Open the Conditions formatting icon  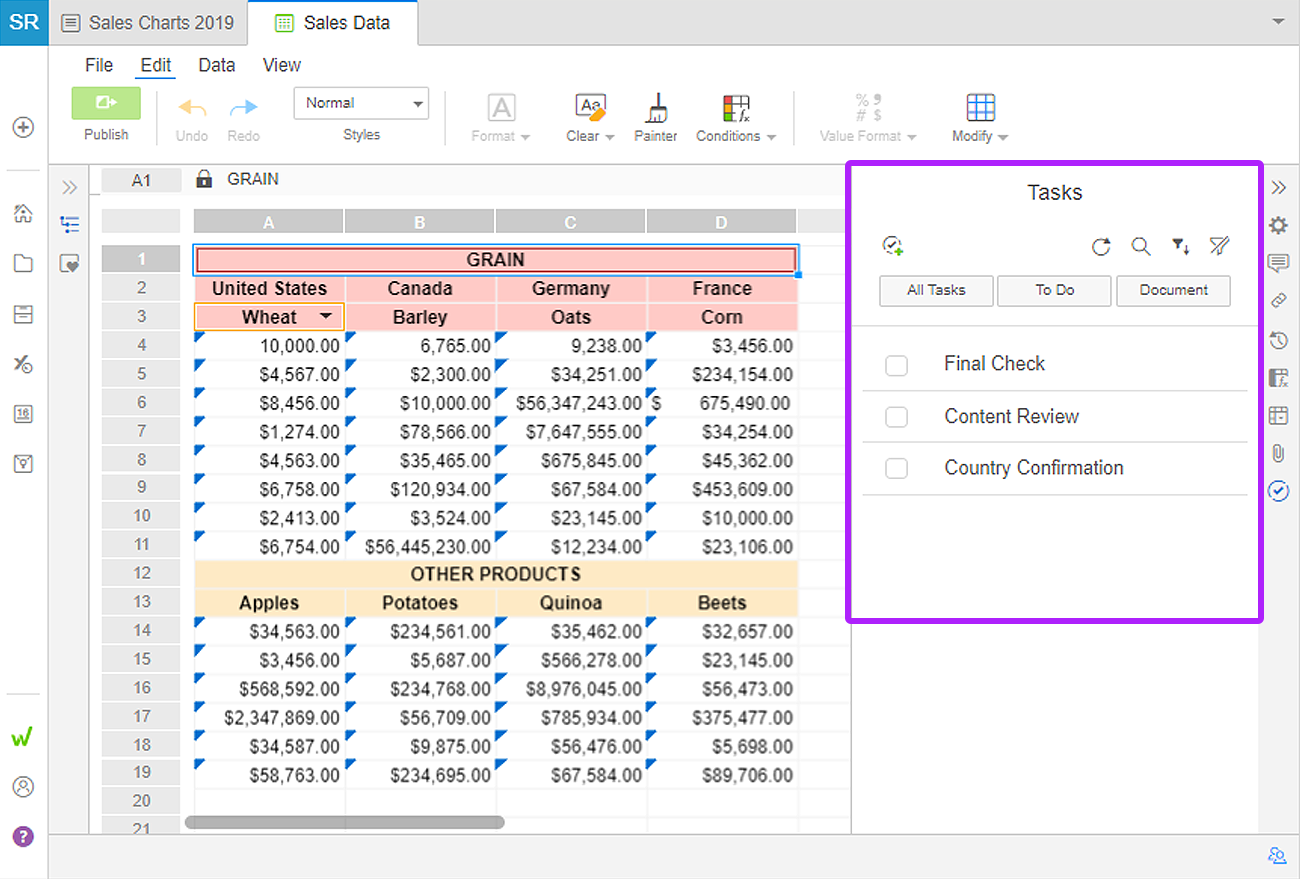point(736,108)
